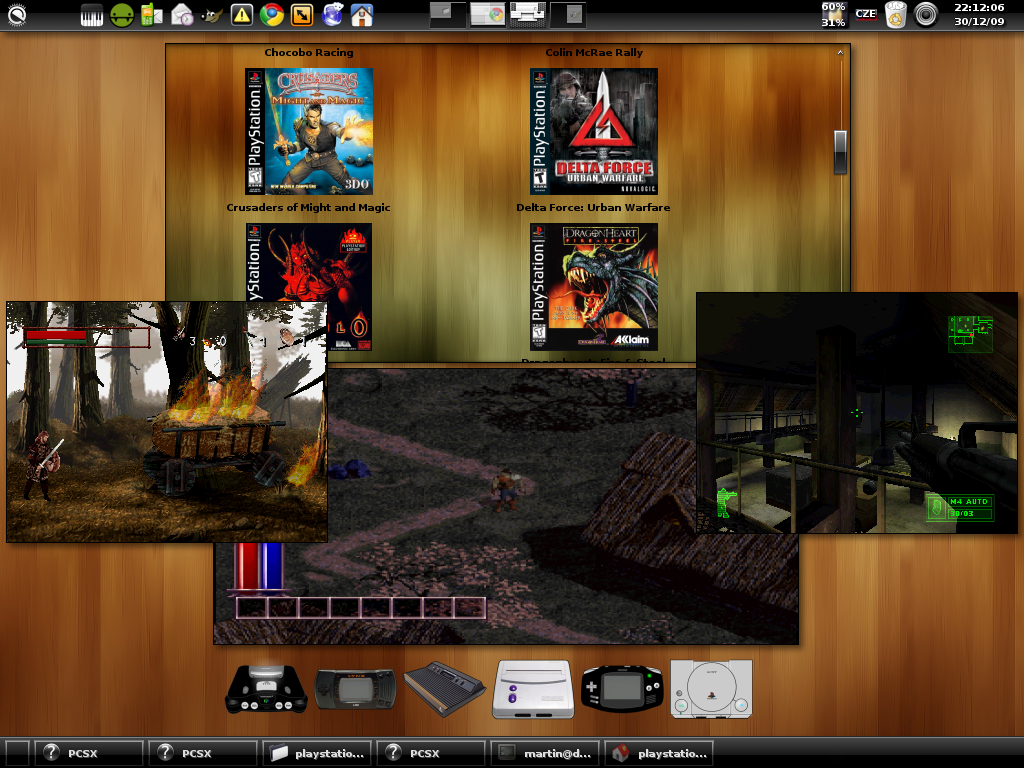Select the Super Nintendo console icon

(533, 689)
